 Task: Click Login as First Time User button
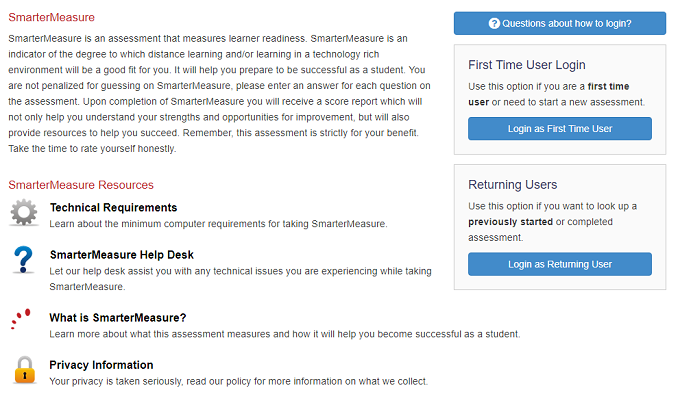point(559,128)
